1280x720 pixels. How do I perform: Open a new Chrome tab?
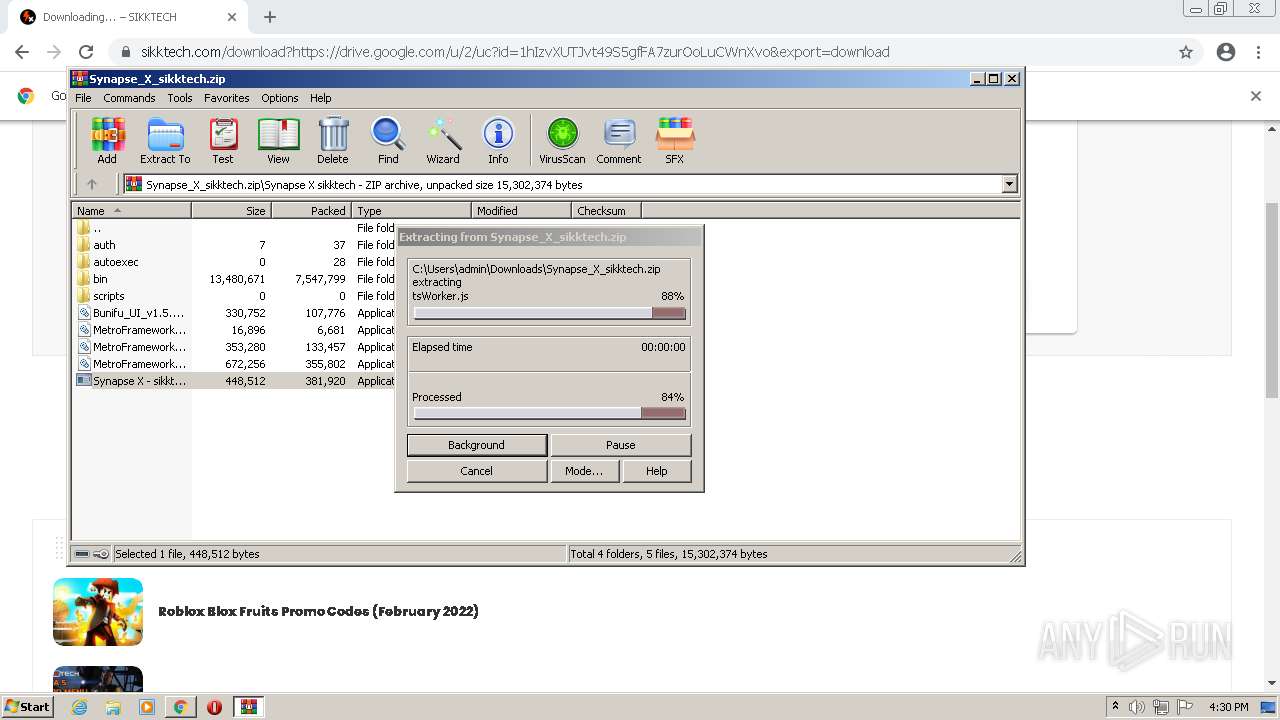[x=270, y=17]
